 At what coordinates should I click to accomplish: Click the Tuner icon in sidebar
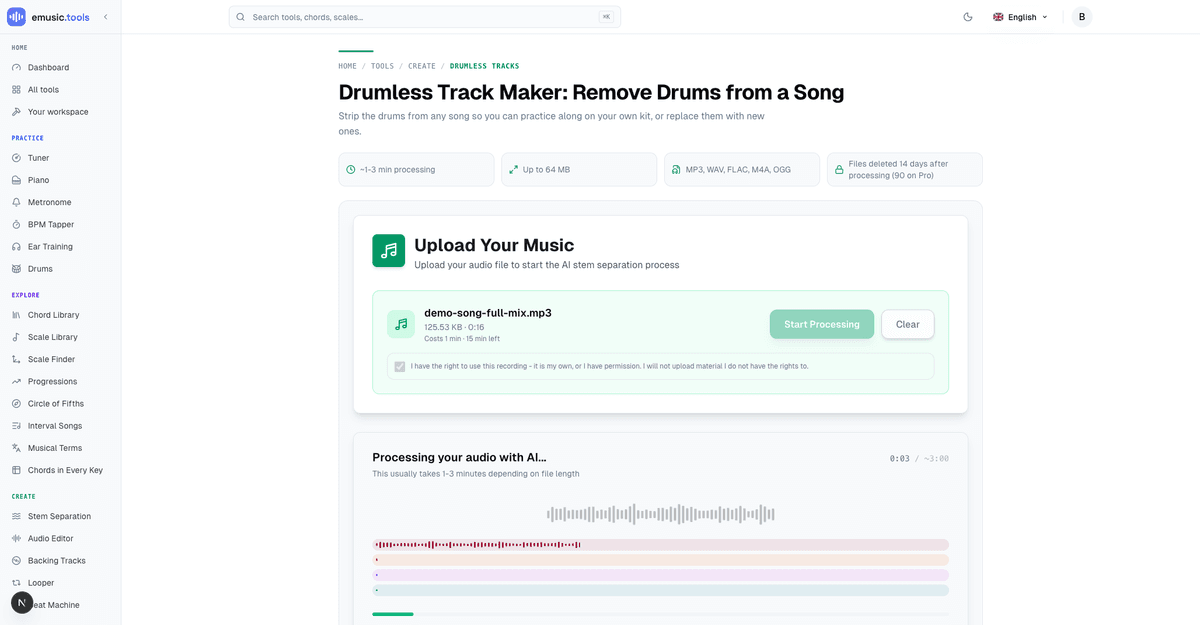tap(16, 158)
